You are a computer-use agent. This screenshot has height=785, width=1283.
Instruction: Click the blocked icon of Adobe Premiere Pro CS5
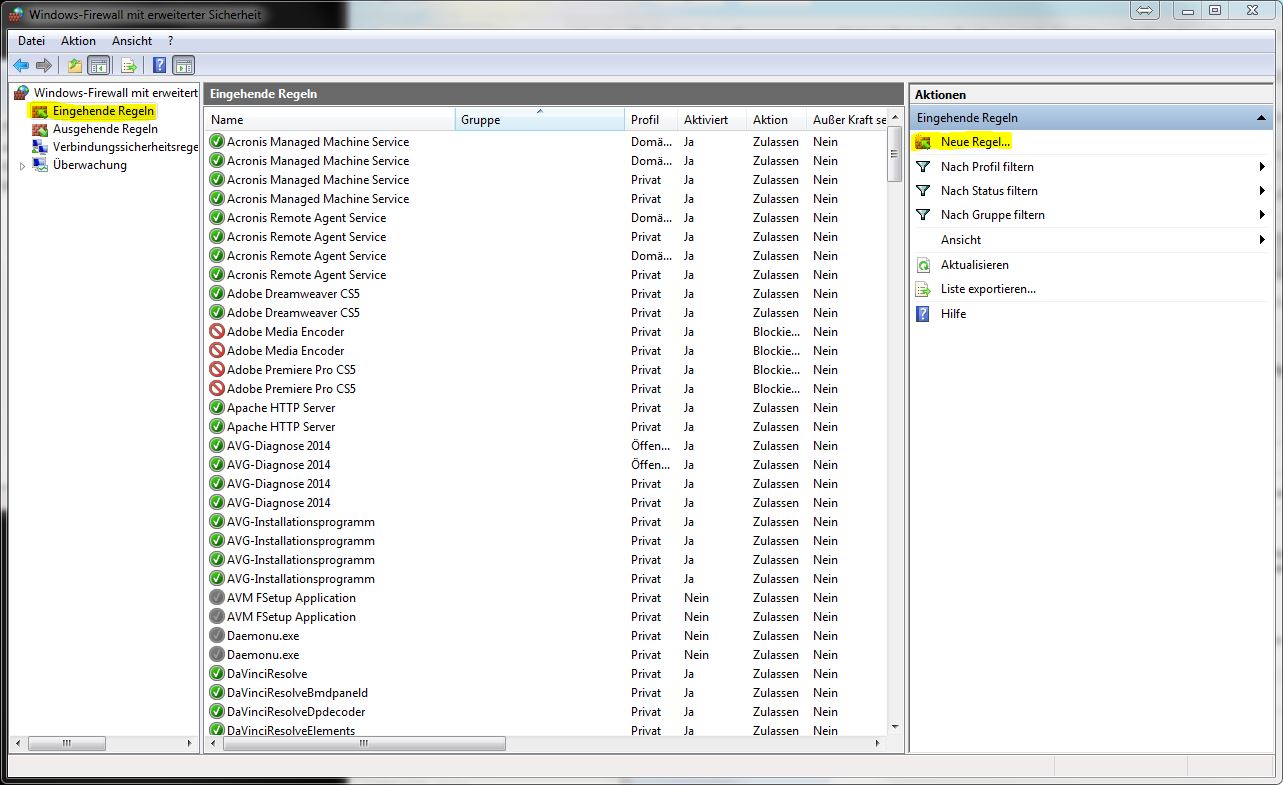pos(217,370)
